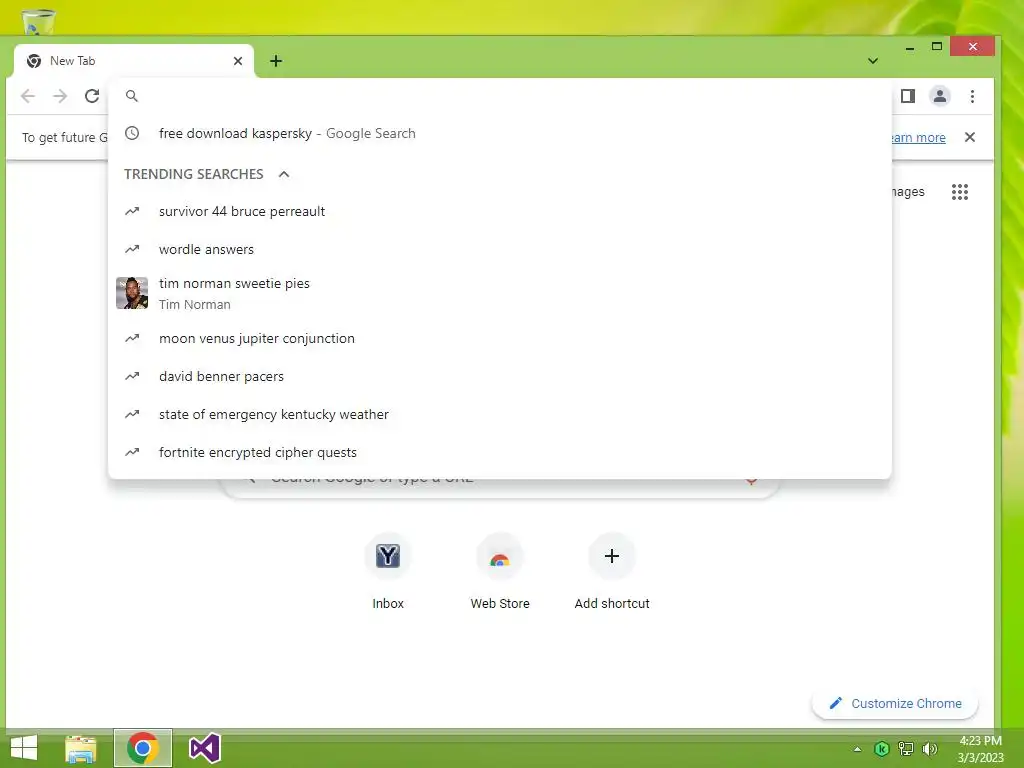Screen dimensions: 1024x768
Task: Click the forward navigation arrow
Action: [60, 96]
